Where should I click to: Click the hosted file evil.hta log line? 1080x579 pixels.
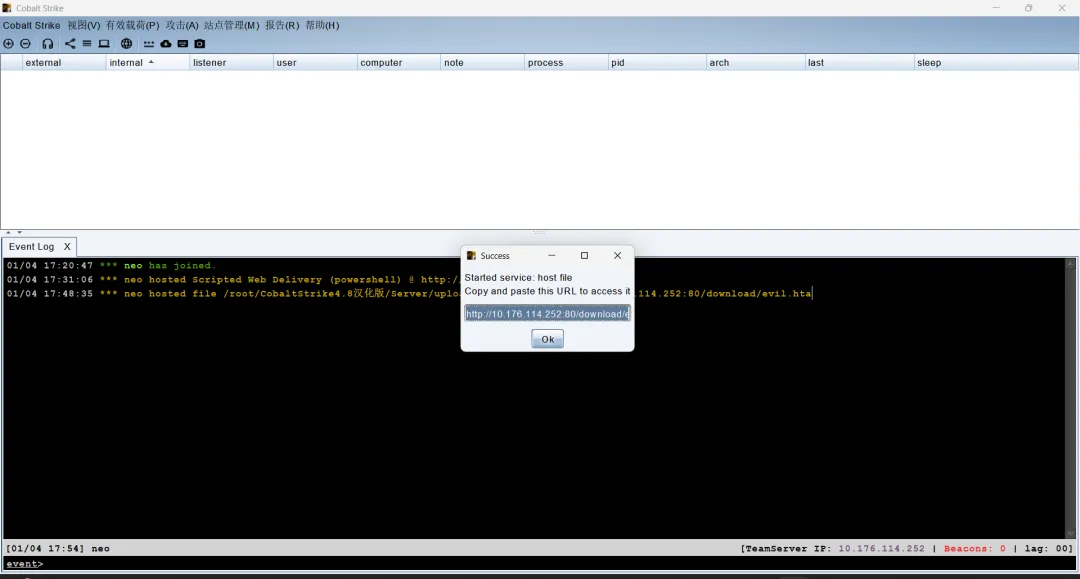(409, 294)
